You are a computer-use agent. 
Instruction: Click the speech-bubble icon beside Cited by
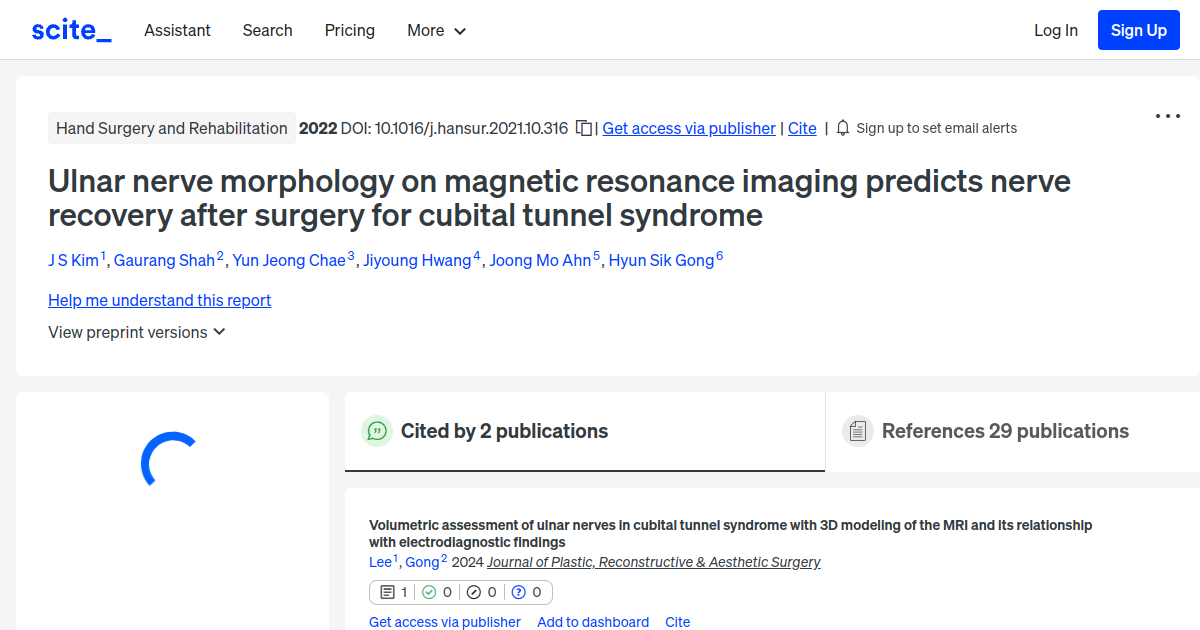[377, 431]
